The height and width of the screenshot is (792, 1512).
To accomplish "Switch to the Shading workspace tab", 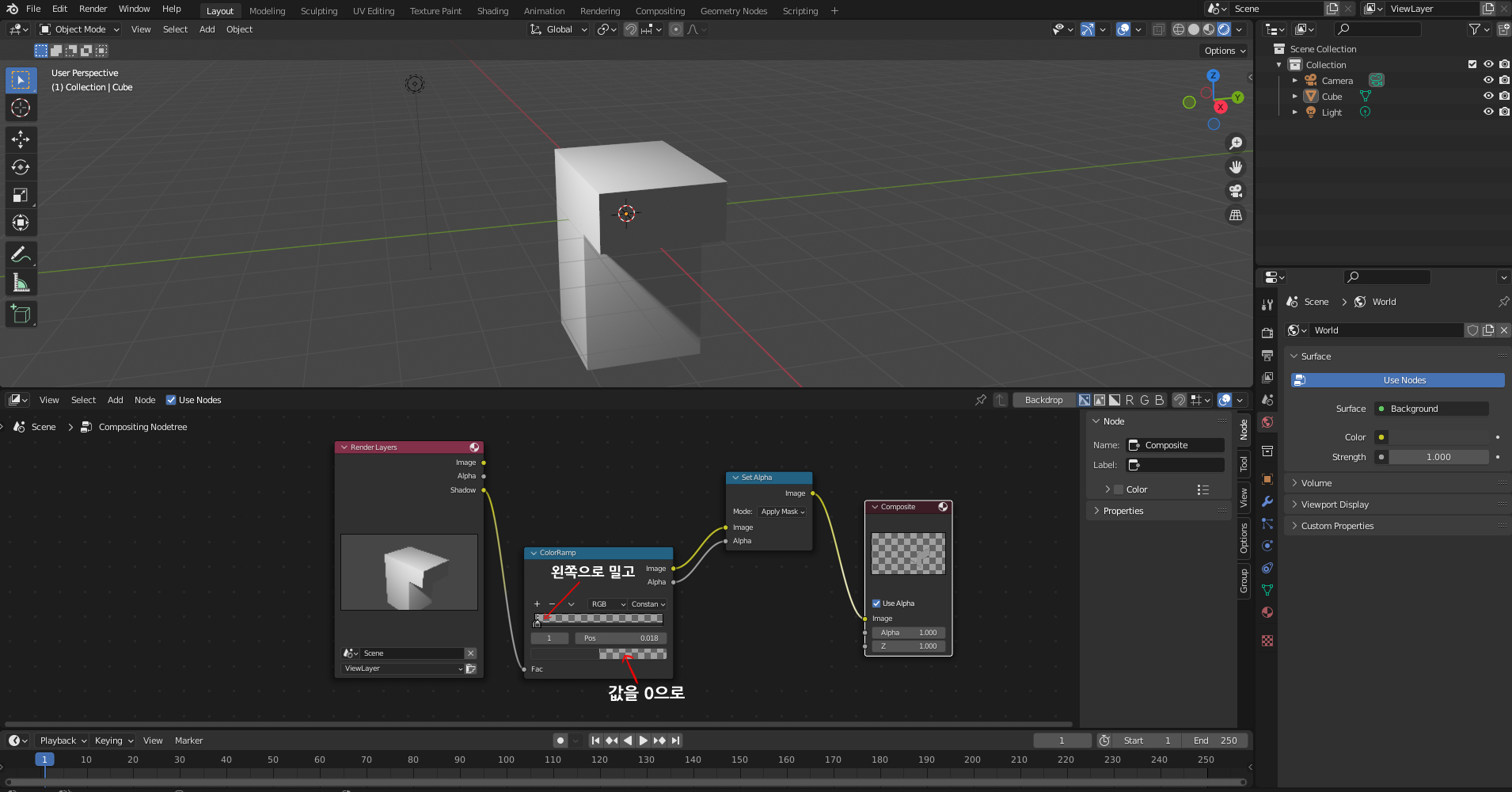I will pos(492,11).
